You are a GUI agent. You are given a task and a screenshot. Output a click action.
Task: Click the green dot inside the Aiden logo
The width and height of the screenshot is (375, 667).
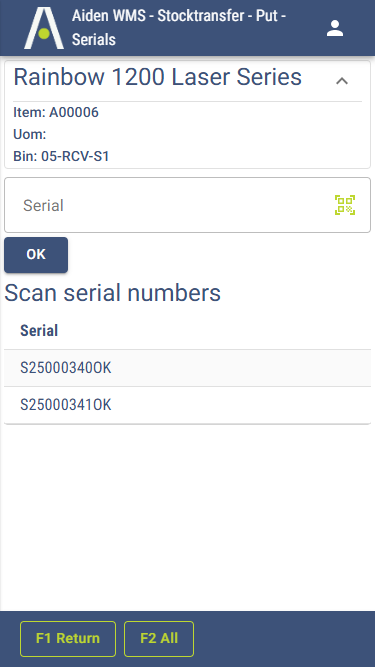click(44, 33)
